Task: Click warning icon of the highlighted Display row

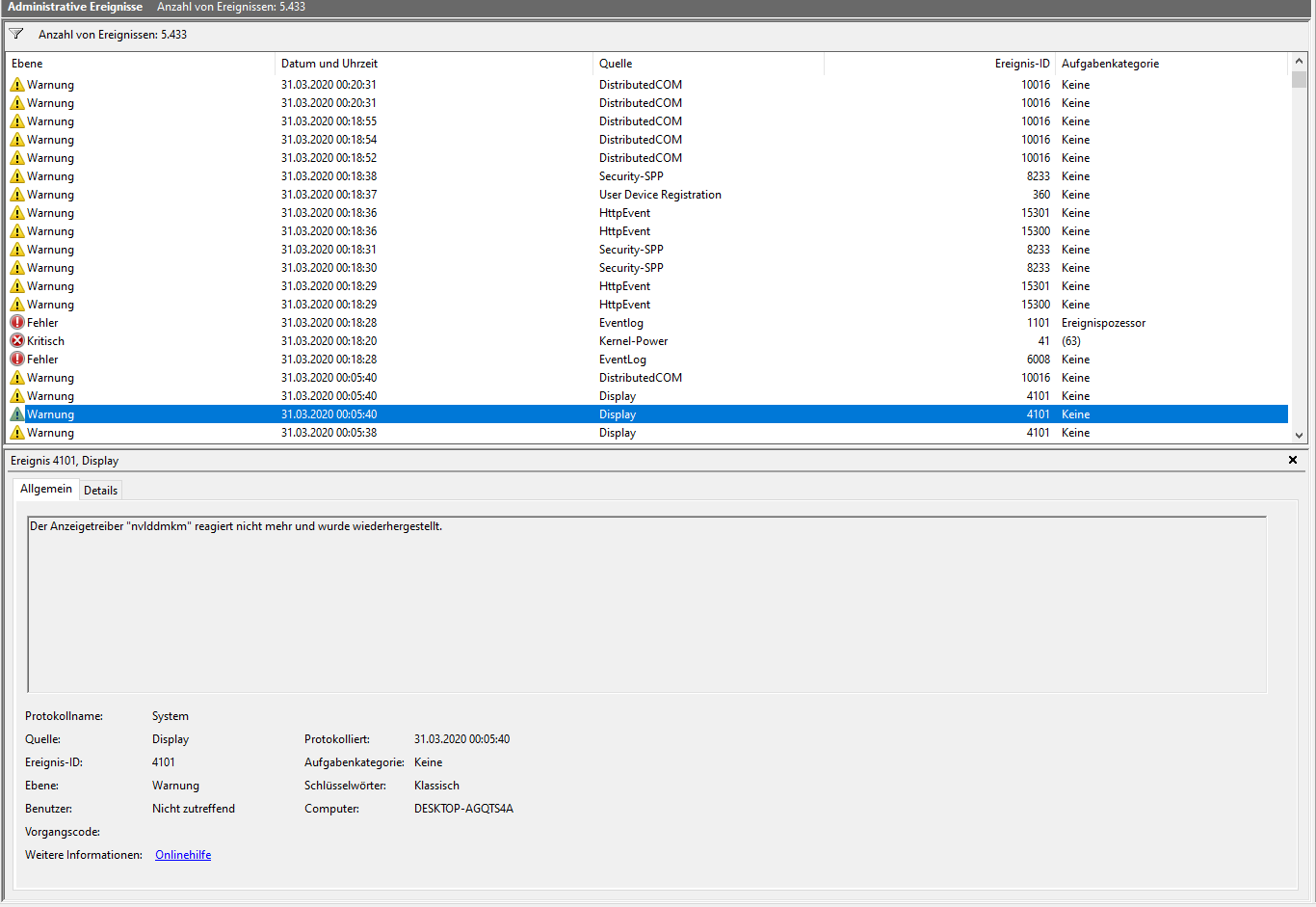Action: point(17,414)
